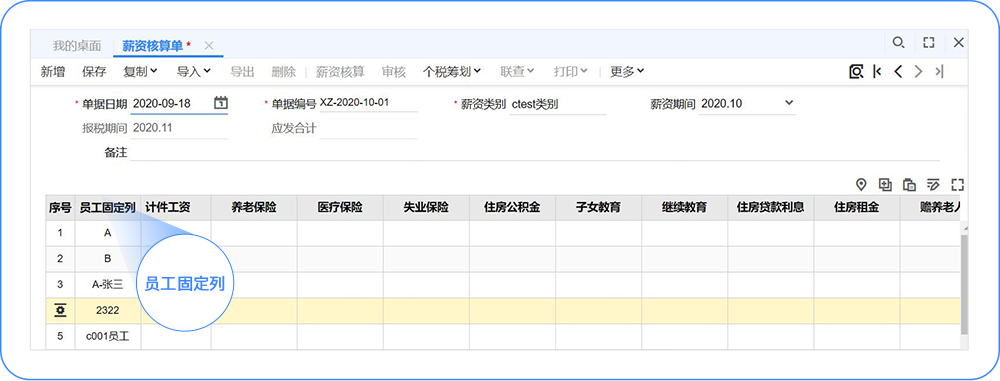
Task: Click the locate pin icon above the table
Action: click(x=861, y=185)
